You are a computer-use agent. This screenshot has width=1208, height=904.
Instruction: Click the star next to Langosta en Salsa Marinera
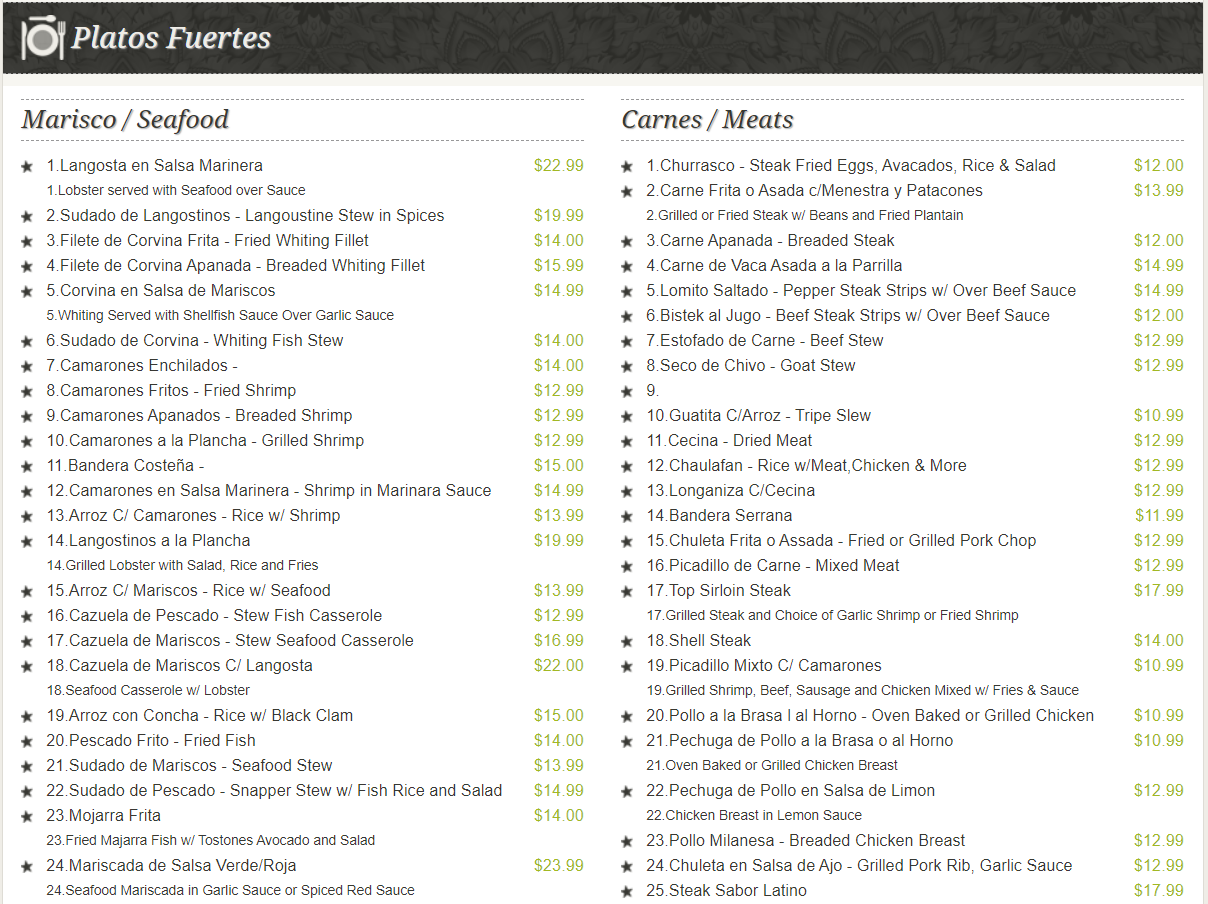pos(27,166)
